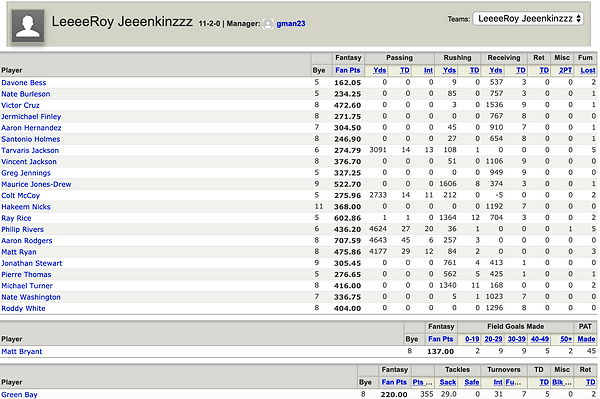Open Matt Ryan's player page

(x=19, y=252)
